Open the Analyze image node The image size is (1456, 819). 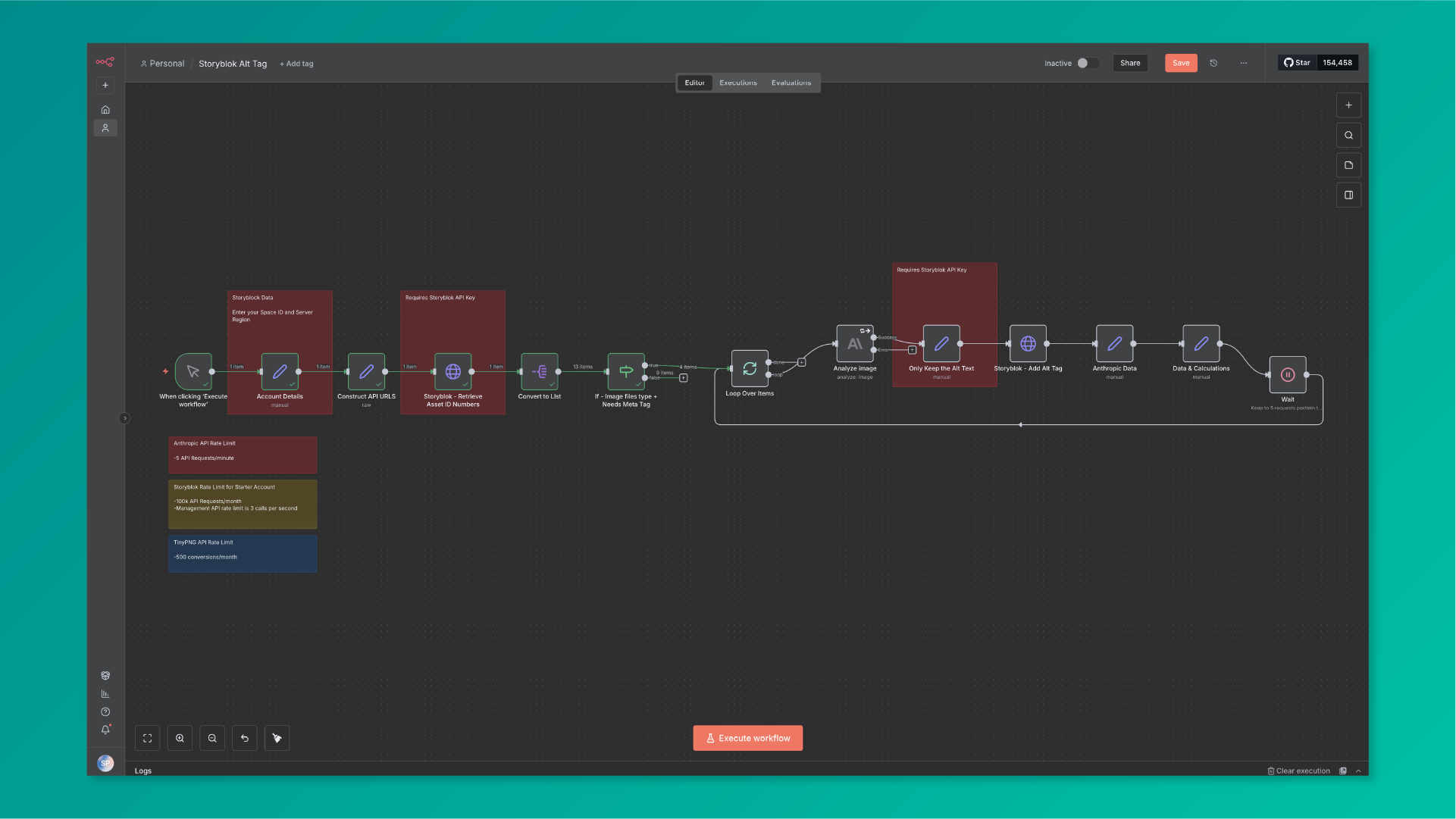[855, 344]
